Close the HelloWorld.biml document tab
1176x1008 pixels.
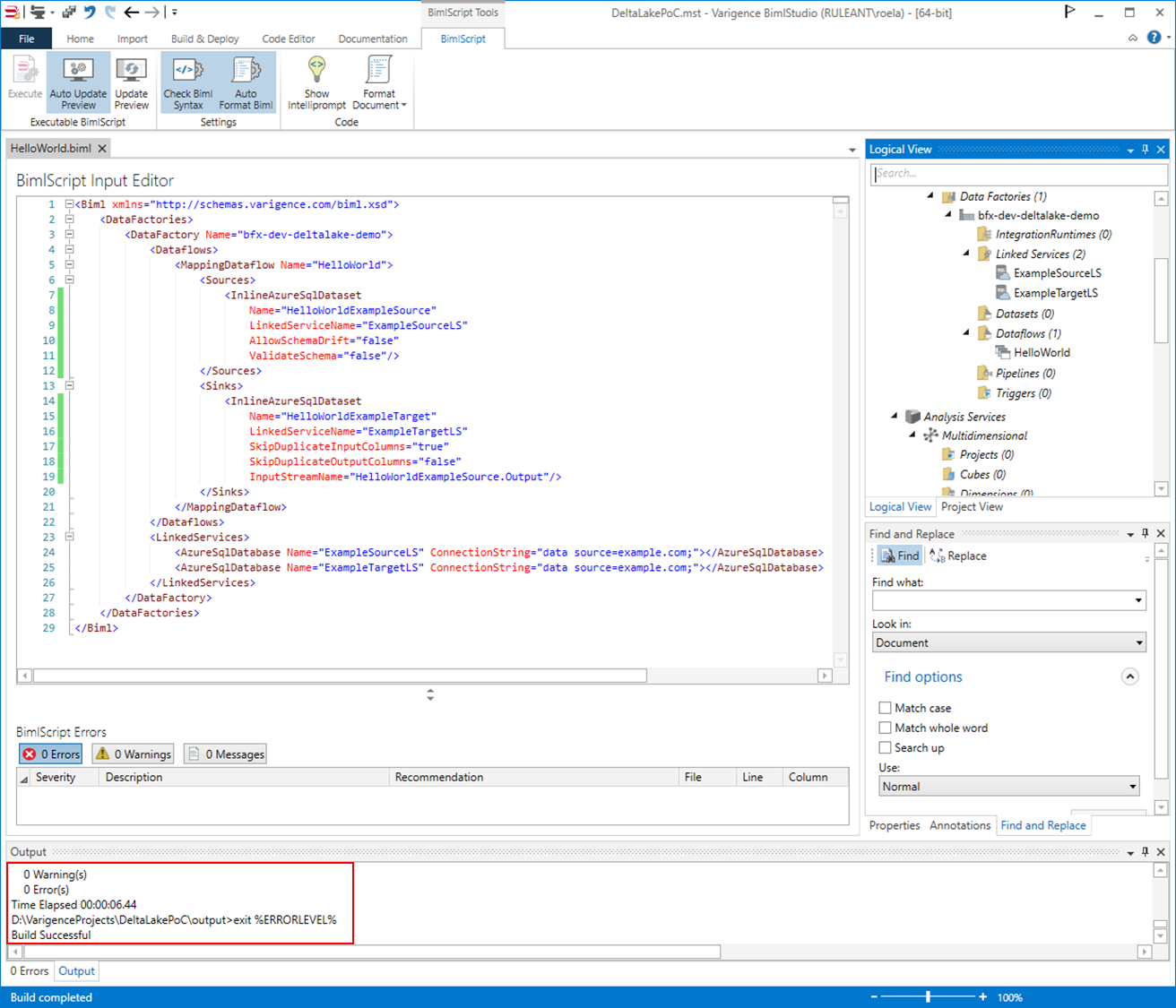pos(102,149)
